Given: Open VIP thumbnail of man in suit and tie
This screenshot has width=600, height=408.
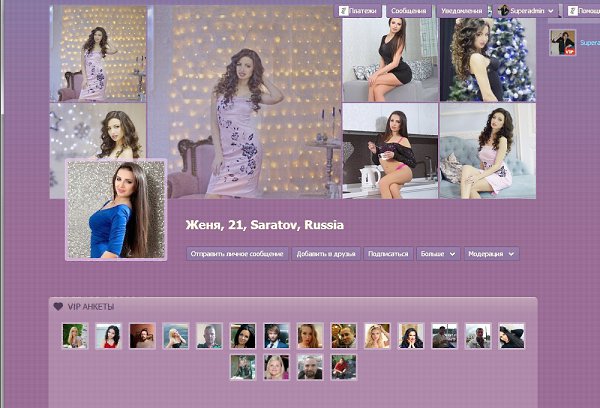Looking at the screenshot, I should 277,336.
